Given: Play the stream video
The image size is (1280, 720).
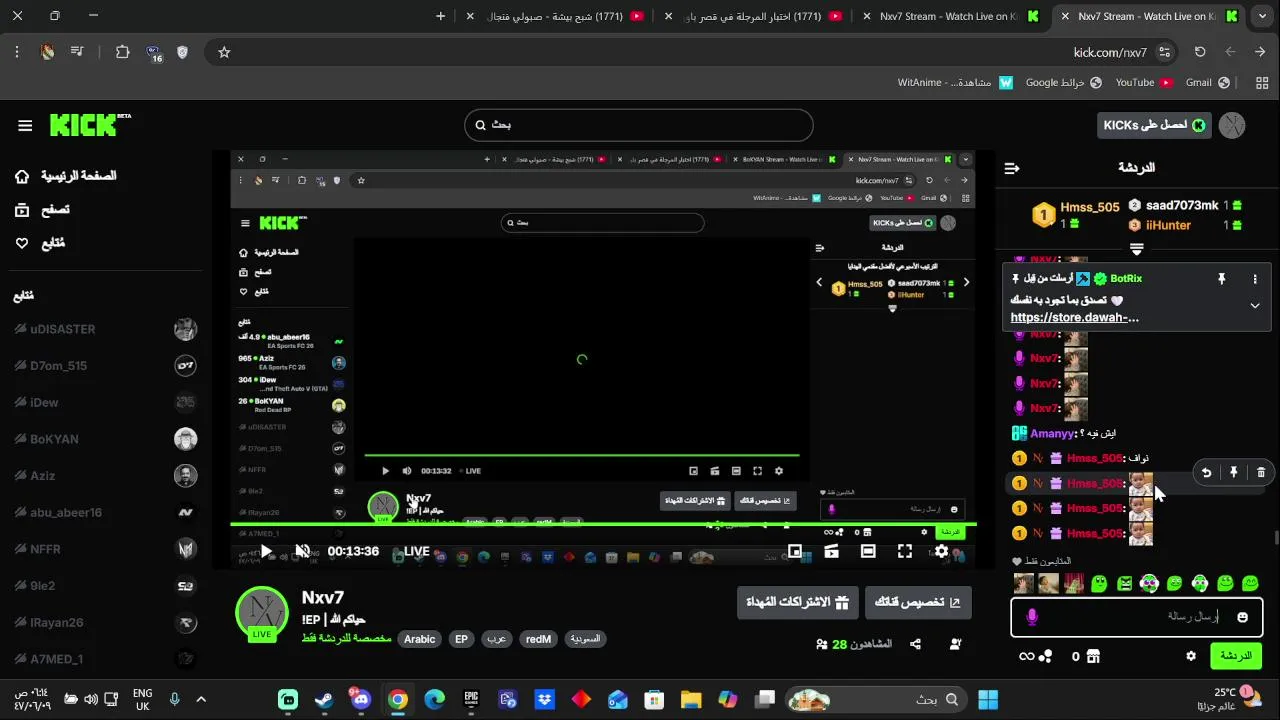Looking at the screenshot, I should (266, 551).
